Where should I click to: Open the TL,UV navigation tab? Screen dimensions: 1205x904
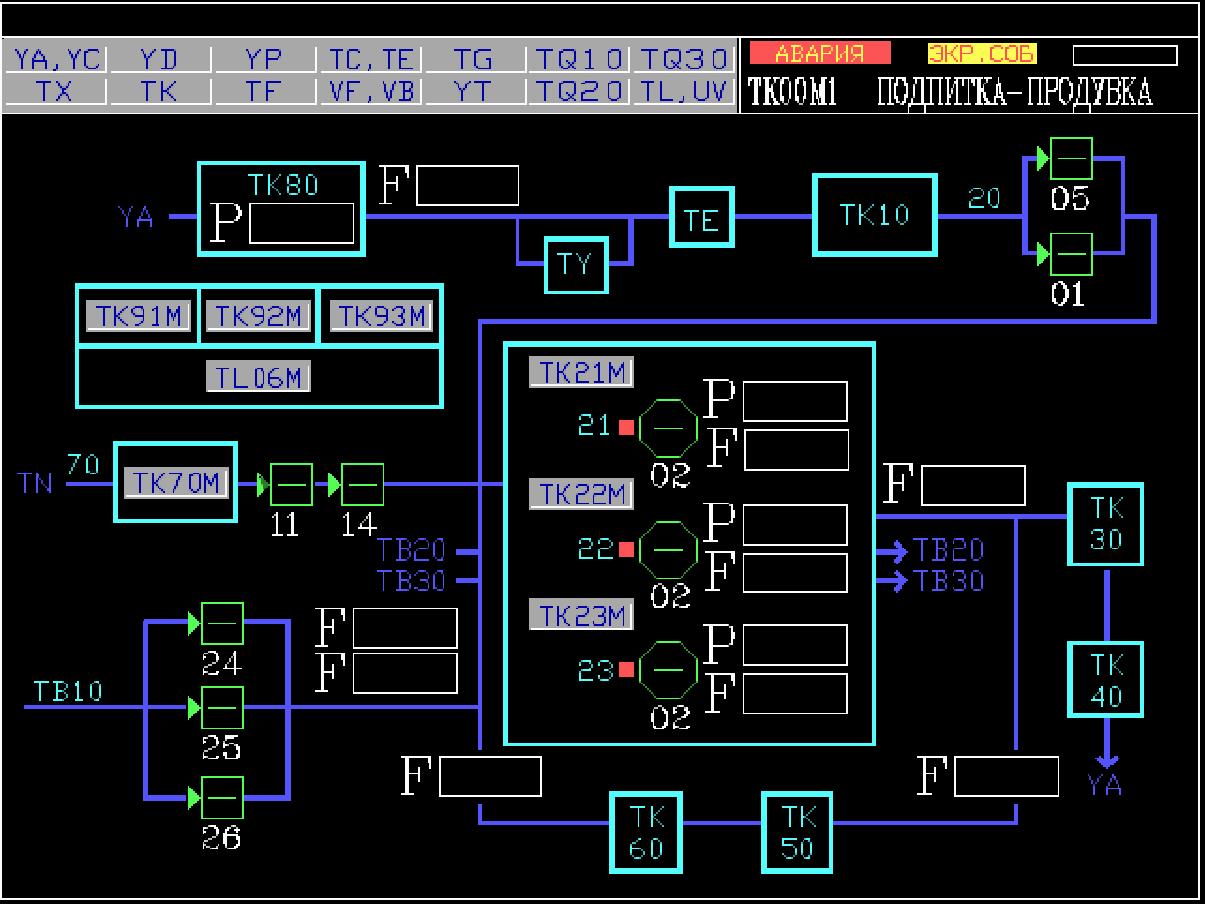pos(685,91)
